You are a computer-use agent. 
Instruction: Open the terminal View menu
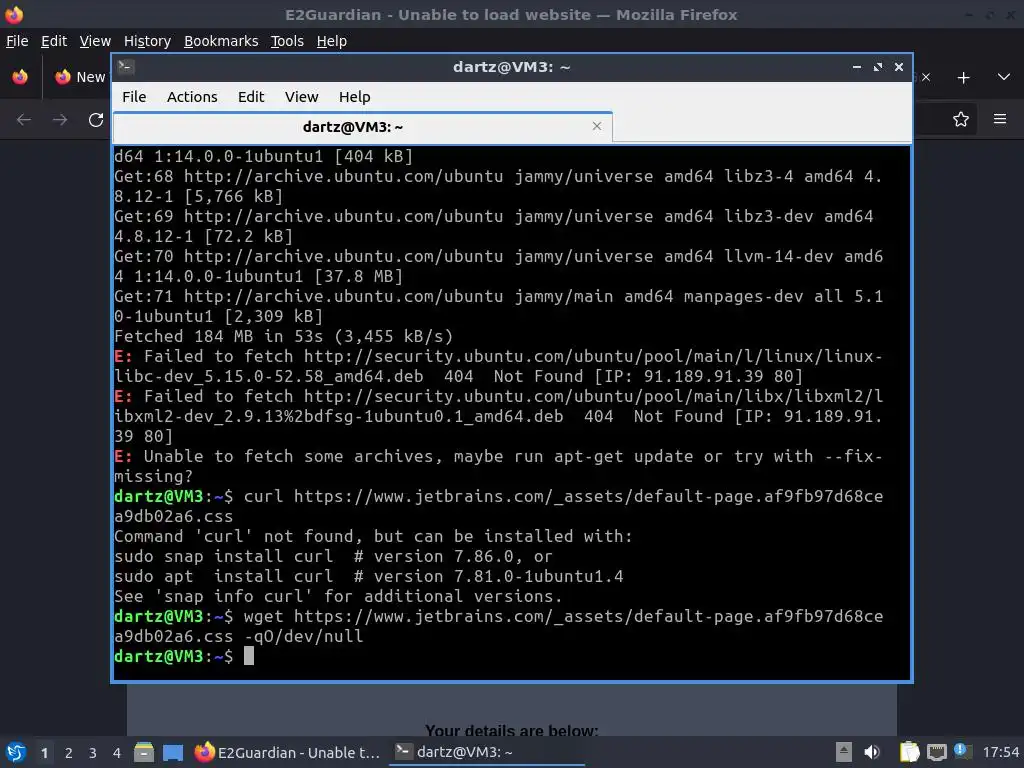pyautogui.click(x=301, y=97)
